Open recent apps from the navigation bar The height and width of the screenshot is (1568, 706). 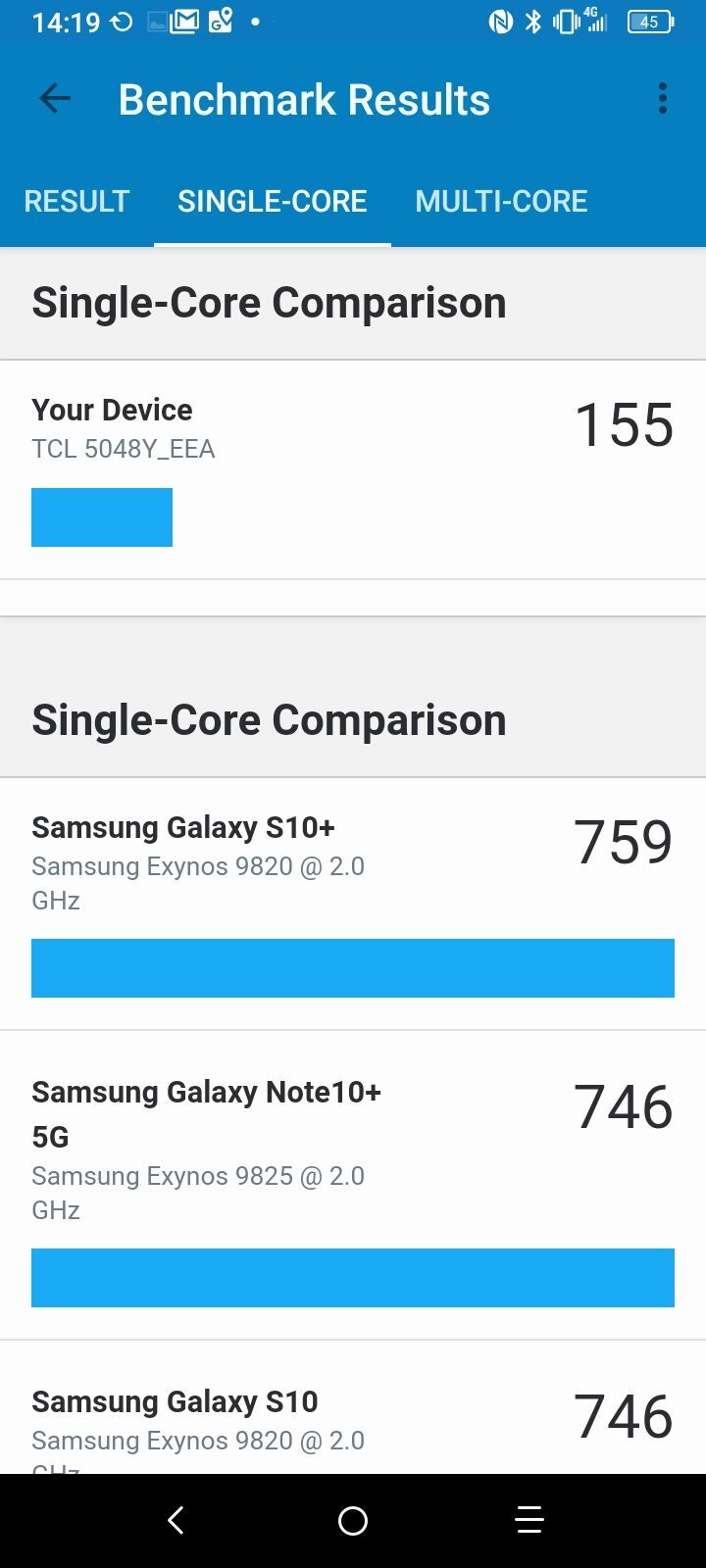[x=529, y=1520]
